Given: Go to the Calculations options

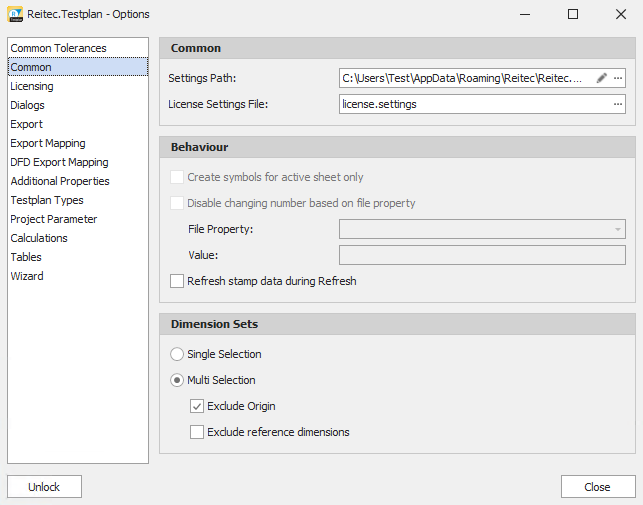Looking at the screenshot, I should coord(39,238).
